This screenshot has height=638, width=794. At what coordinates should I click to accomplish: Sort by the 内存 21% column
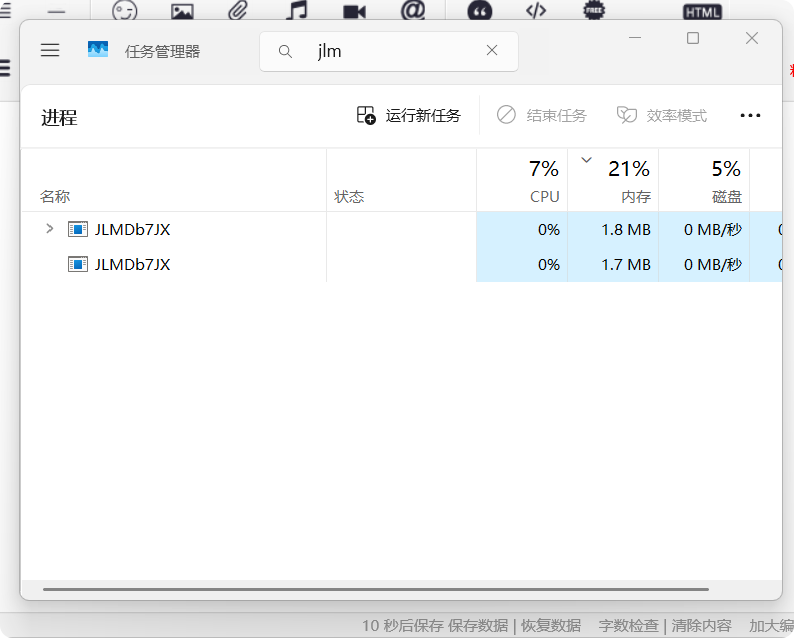(613, 180)
